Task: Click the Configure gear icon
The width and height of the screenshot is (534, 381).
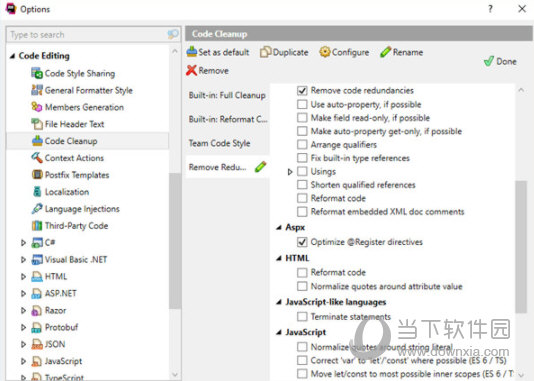Action: point(325,52)
